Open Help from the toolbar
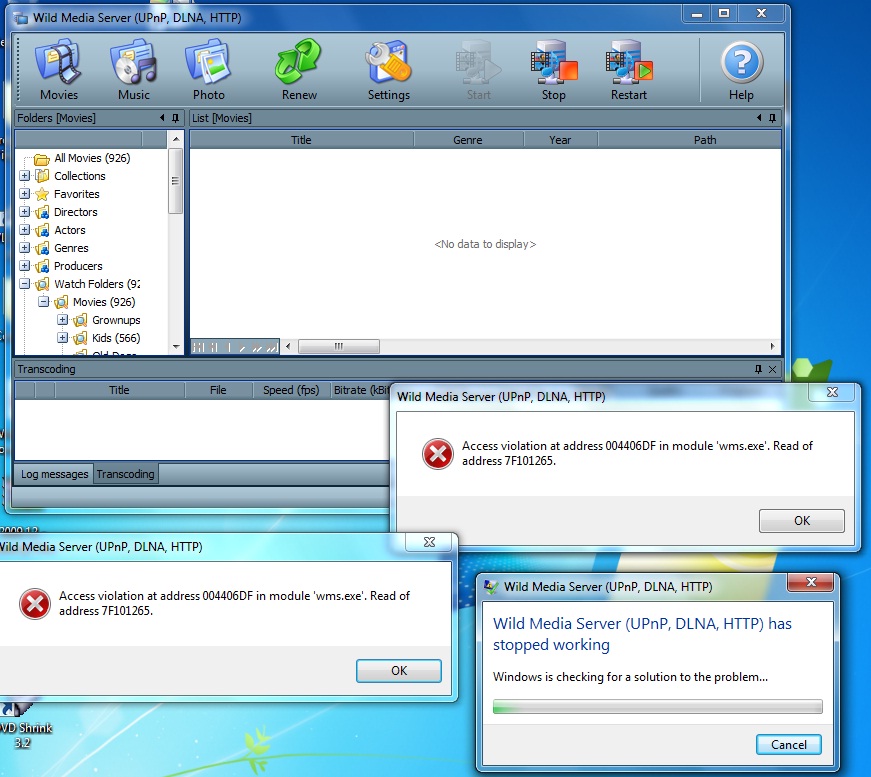This screenshot has width=871, height=777. coord(741,69)
